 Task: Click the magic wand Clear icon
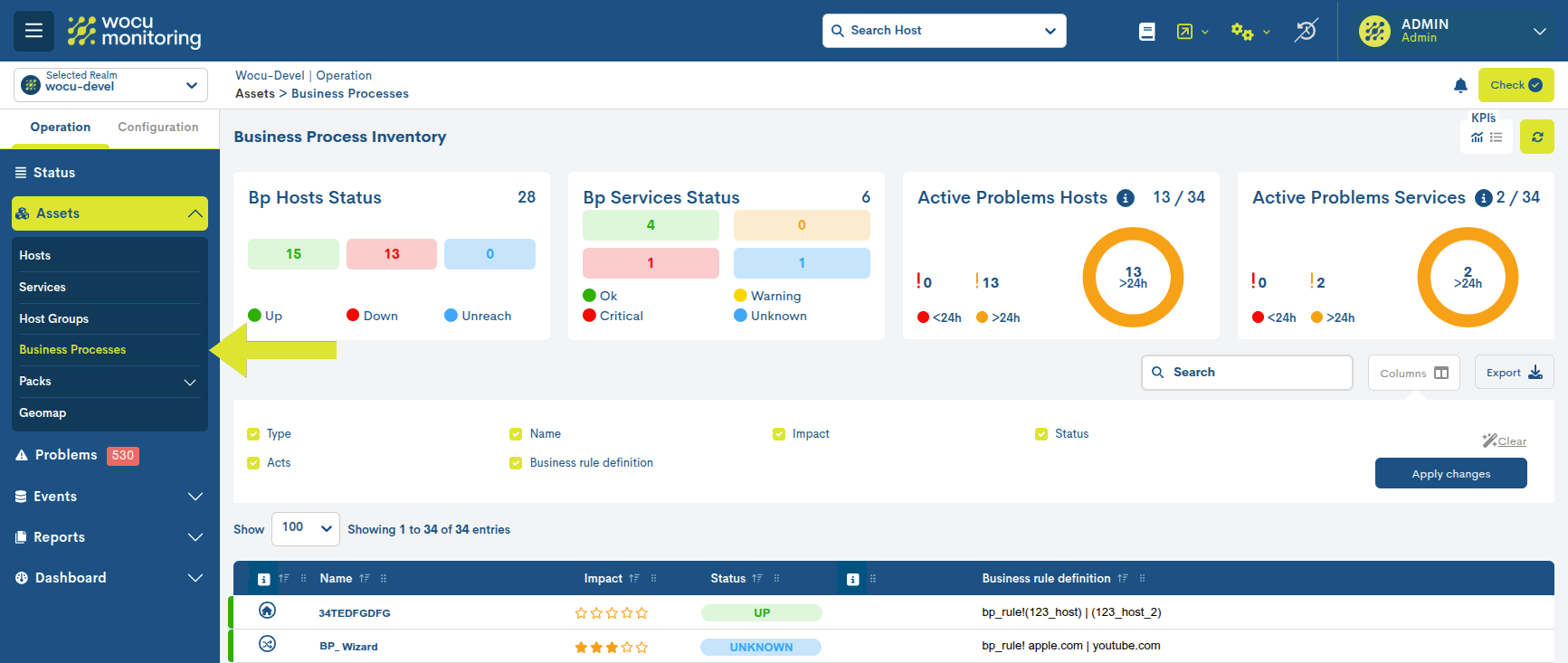point(1489,440)
